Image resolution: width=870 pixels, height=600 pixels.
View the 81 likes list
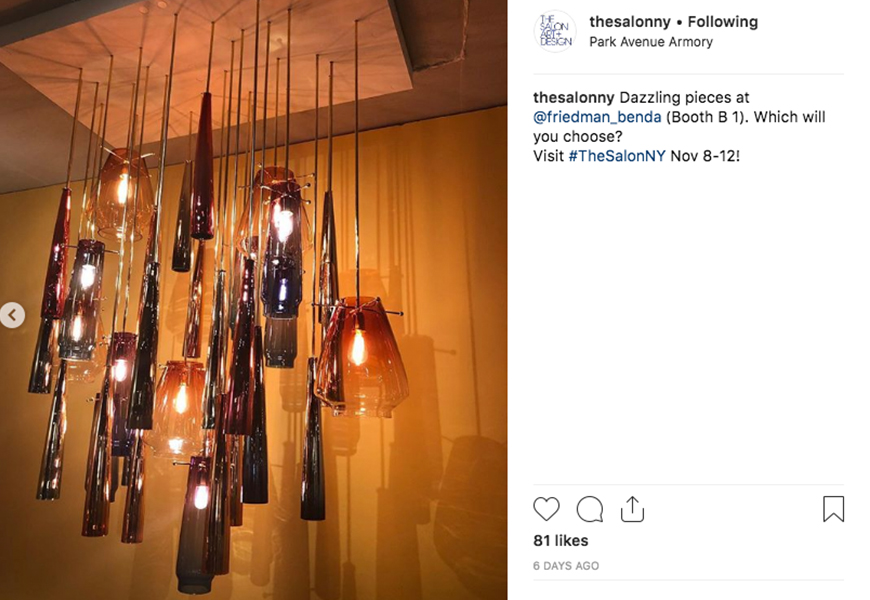560,540
